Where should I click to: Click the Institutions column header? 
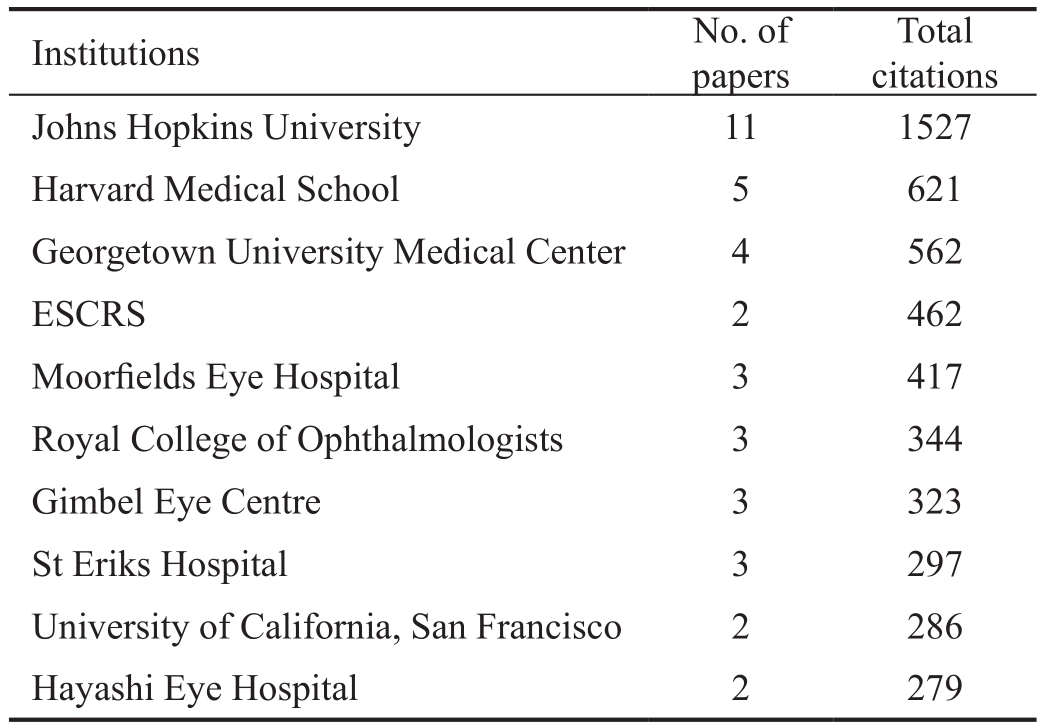116,54
